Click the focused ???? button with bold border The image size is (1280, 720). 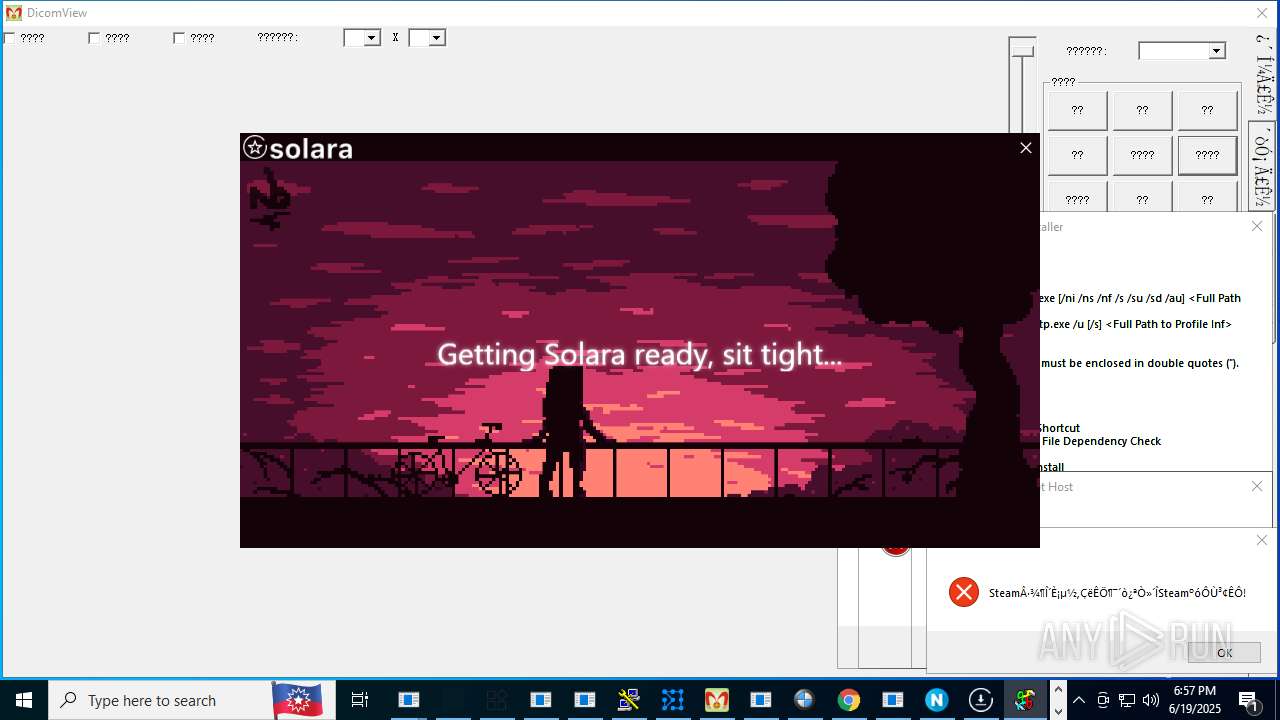(x=1207, y=155)
